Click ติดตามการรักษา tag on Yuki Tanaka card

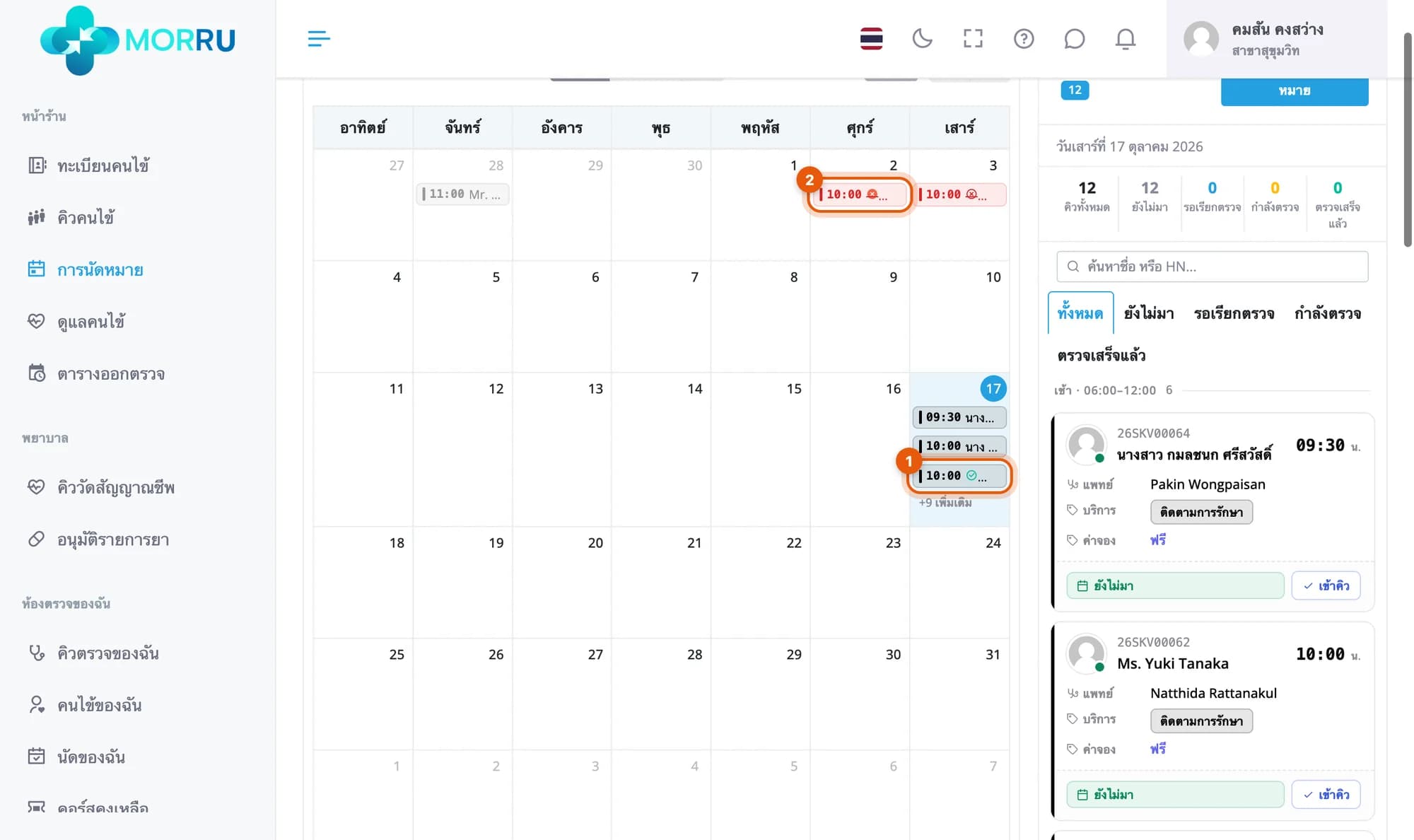point(1201,721)
